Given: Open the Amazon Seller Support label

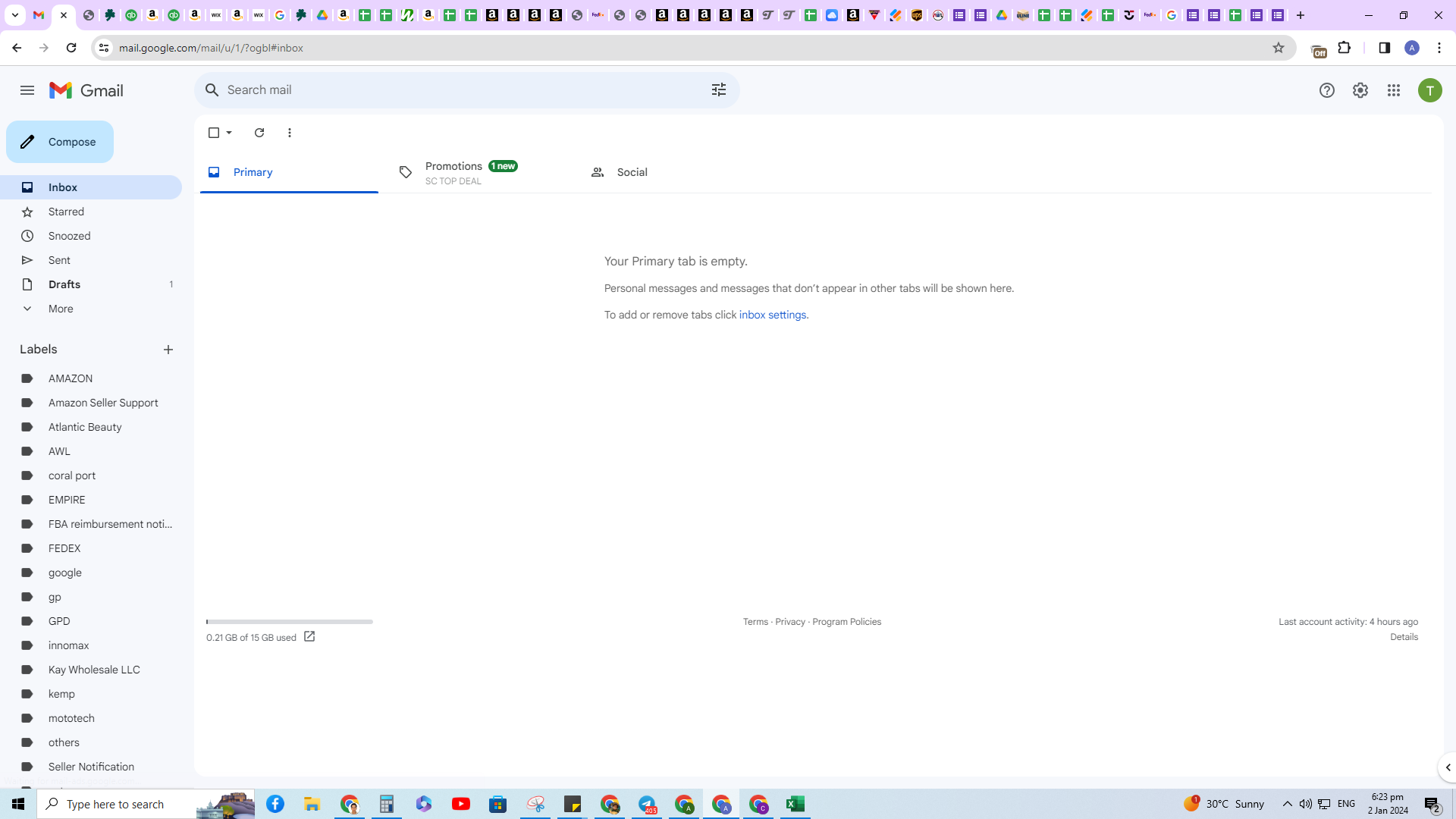Looking at the screenshot, I should [91, 403].
